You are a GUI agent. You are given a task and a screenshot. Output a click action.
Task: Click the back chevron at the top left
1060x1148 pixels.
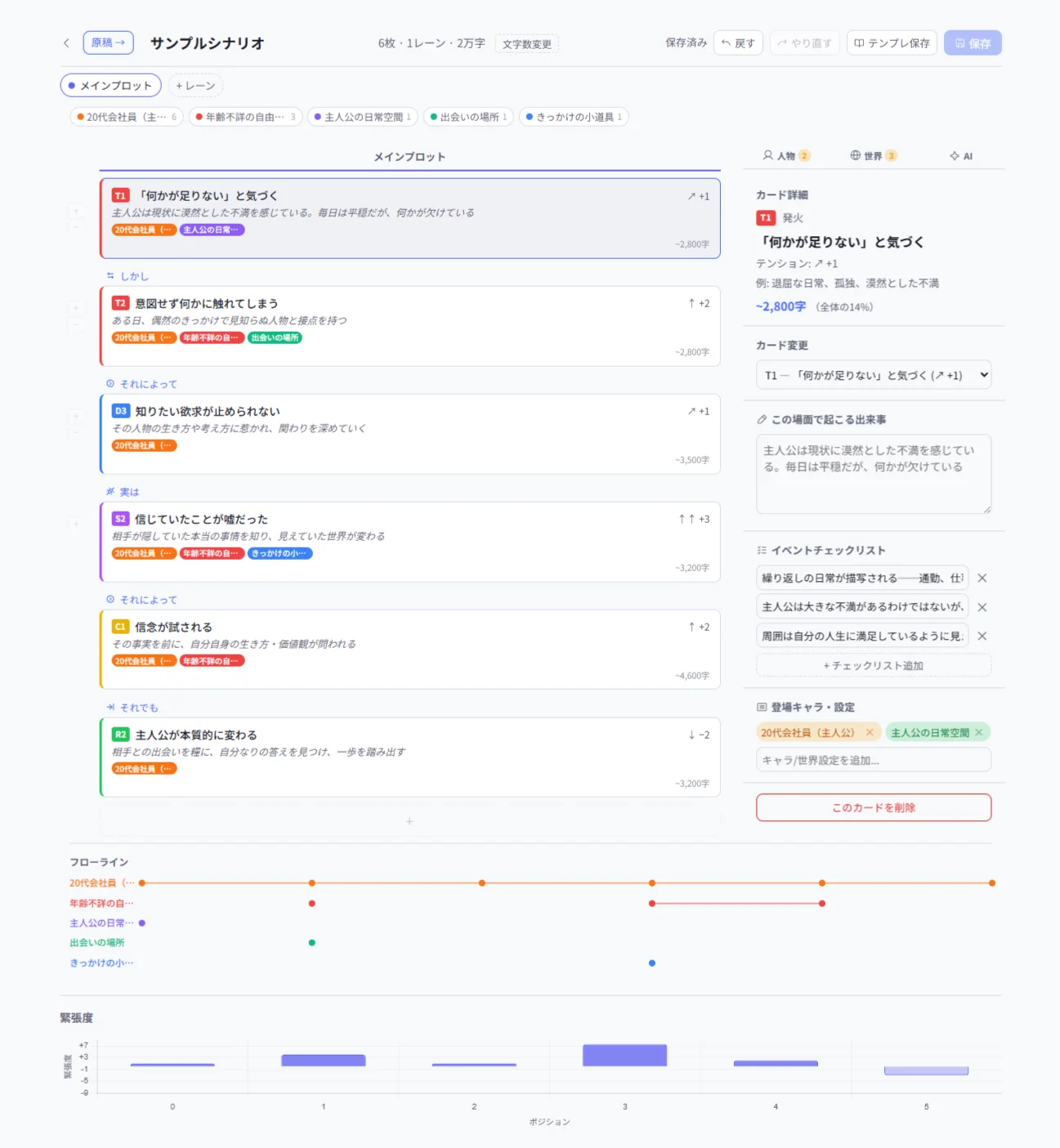pos(65,42)
